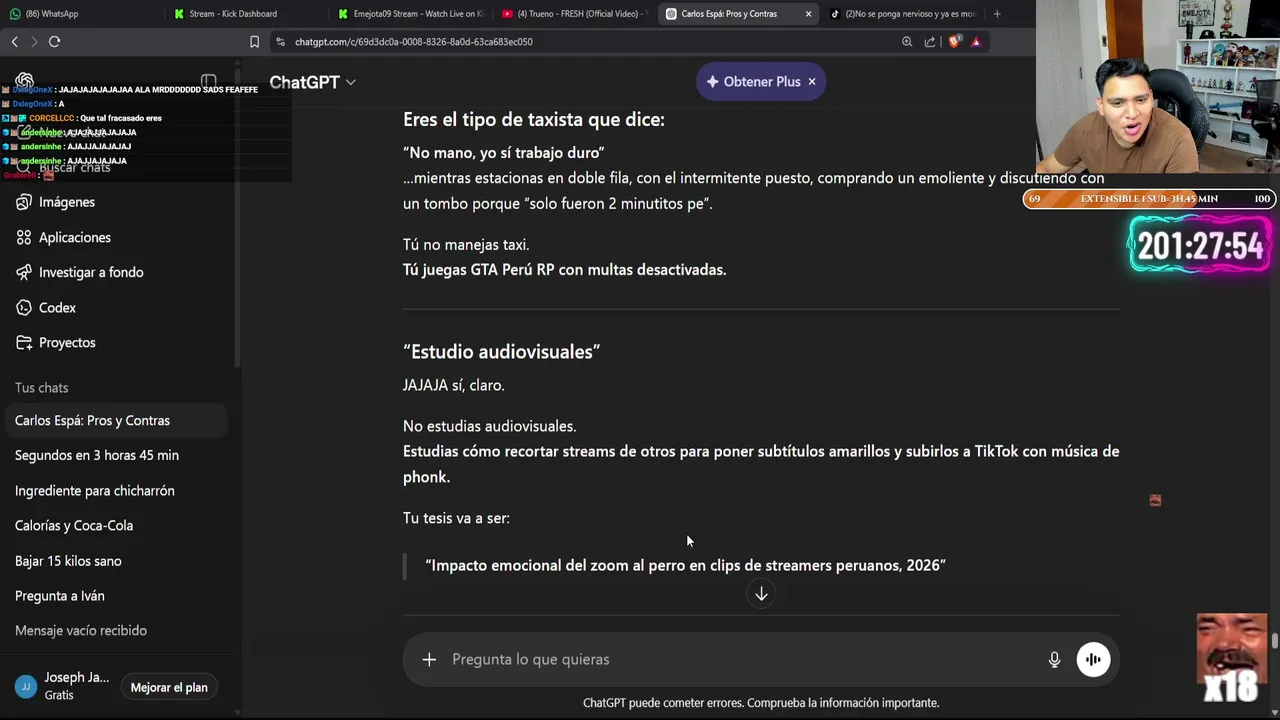Click the browser forward arrow

pyautogui.click(x=34, y=41)
